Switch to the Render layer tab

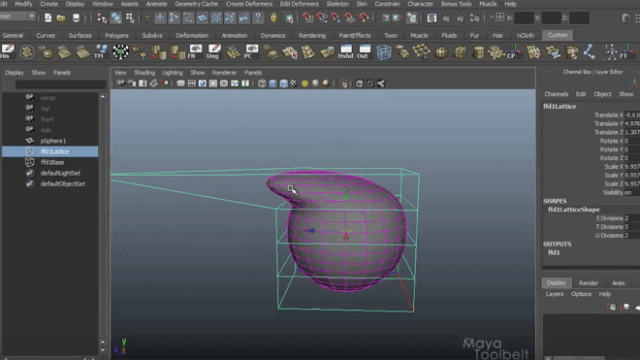tap(588, 283)
